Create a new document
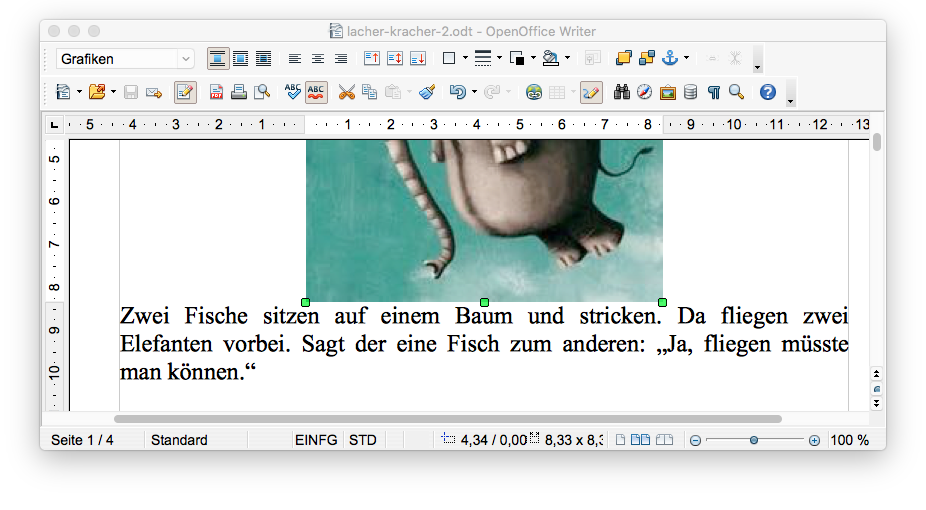This screenshot has height=510, width=926. point(63,92)
